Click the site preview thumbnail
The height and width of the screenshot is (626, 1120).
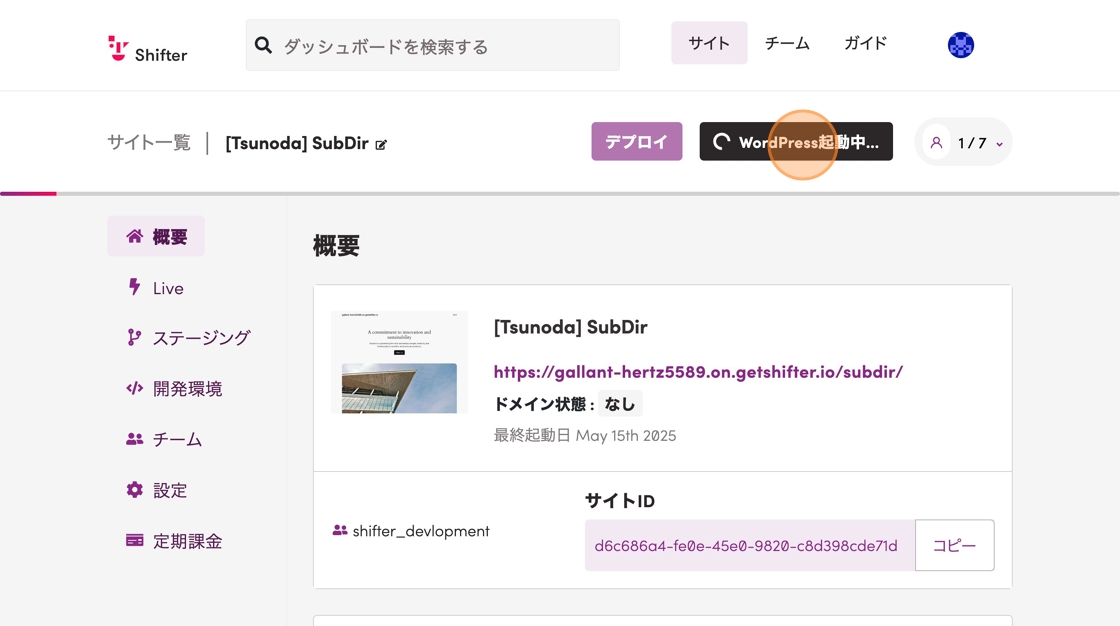(399, 362)
